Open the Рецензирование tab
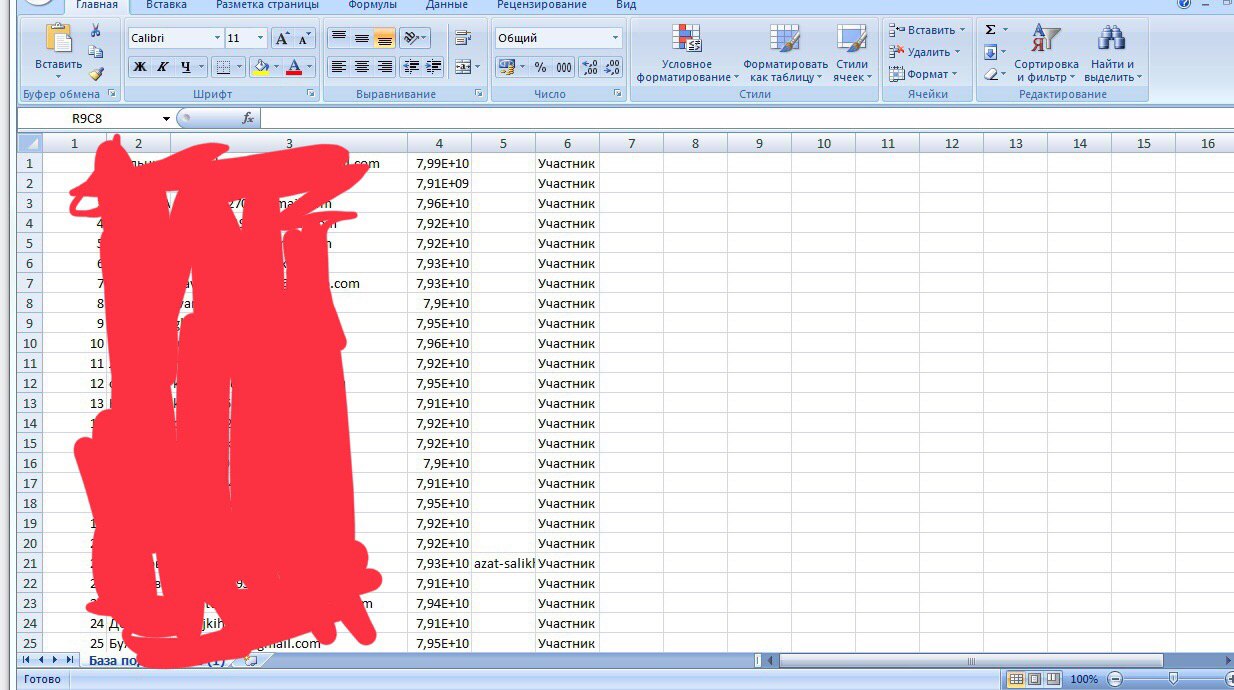 [x=542, y=5]
